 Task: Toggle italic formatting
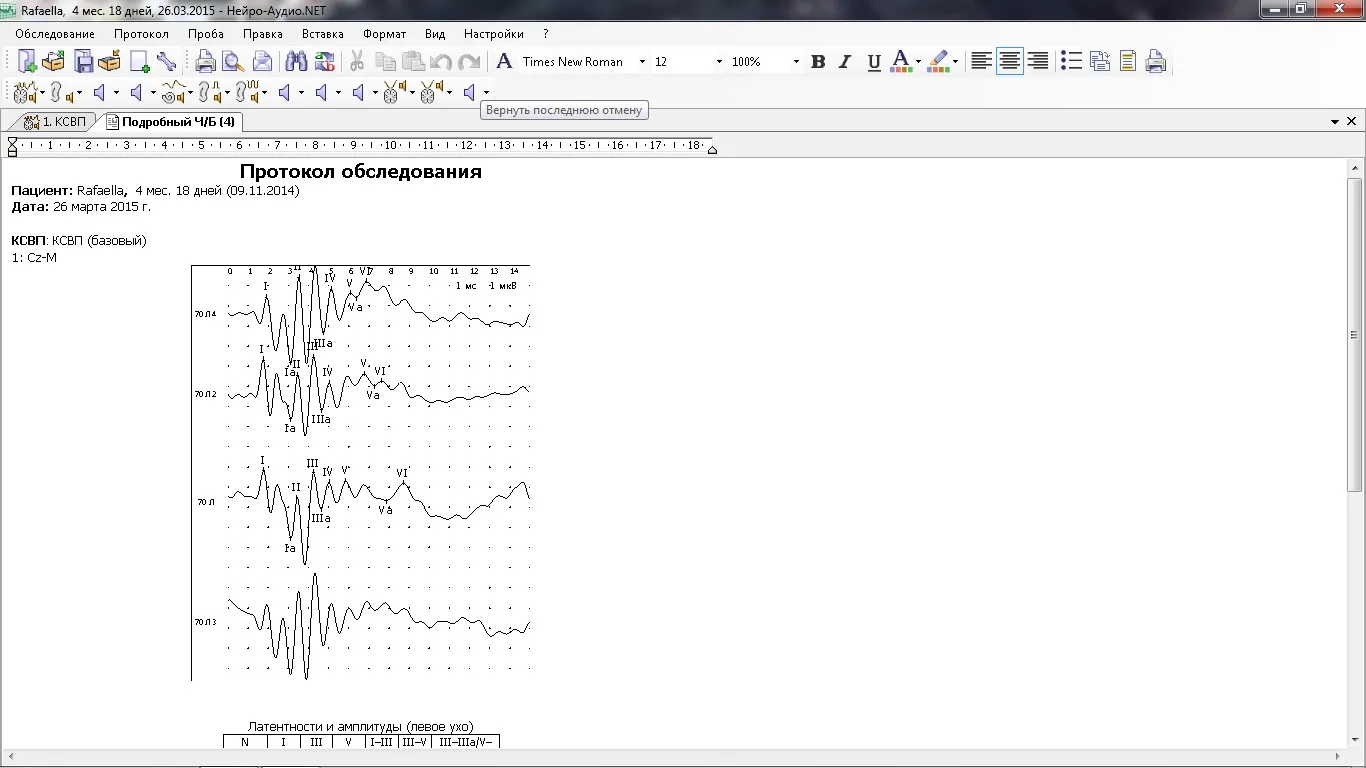(x=845, y=62)
